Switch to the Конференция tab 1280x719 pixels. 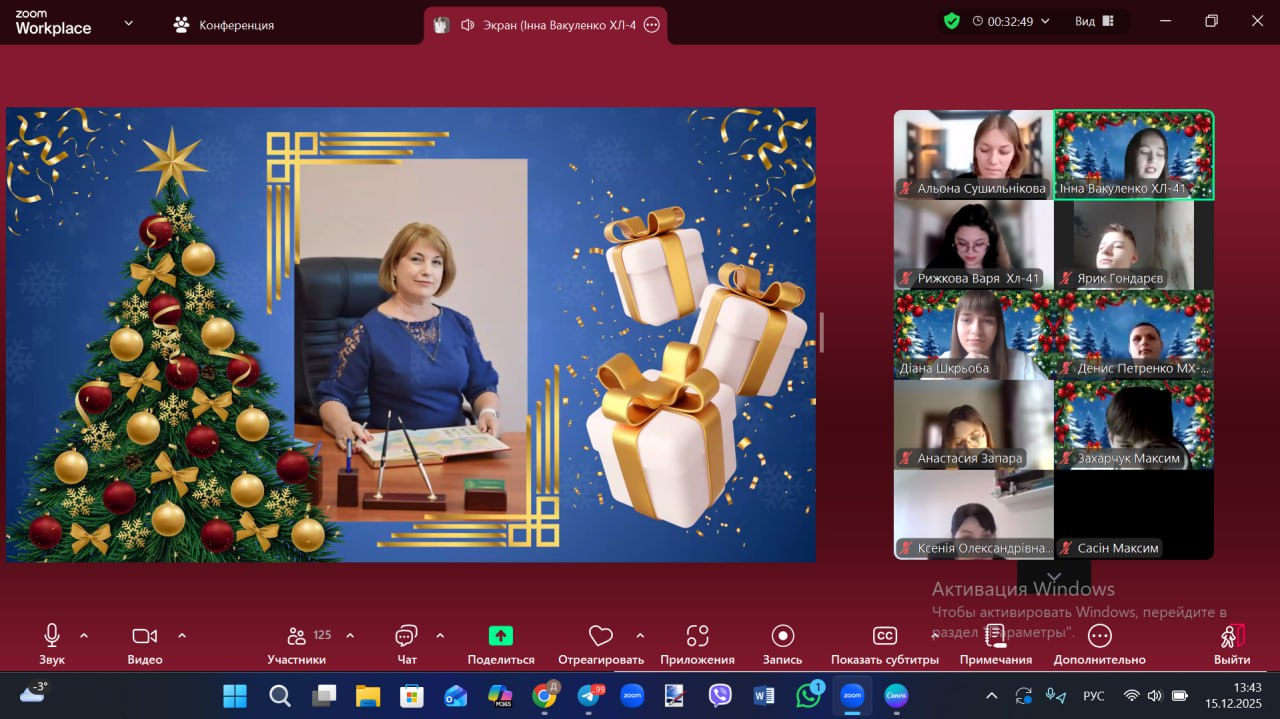pos(223,25)
